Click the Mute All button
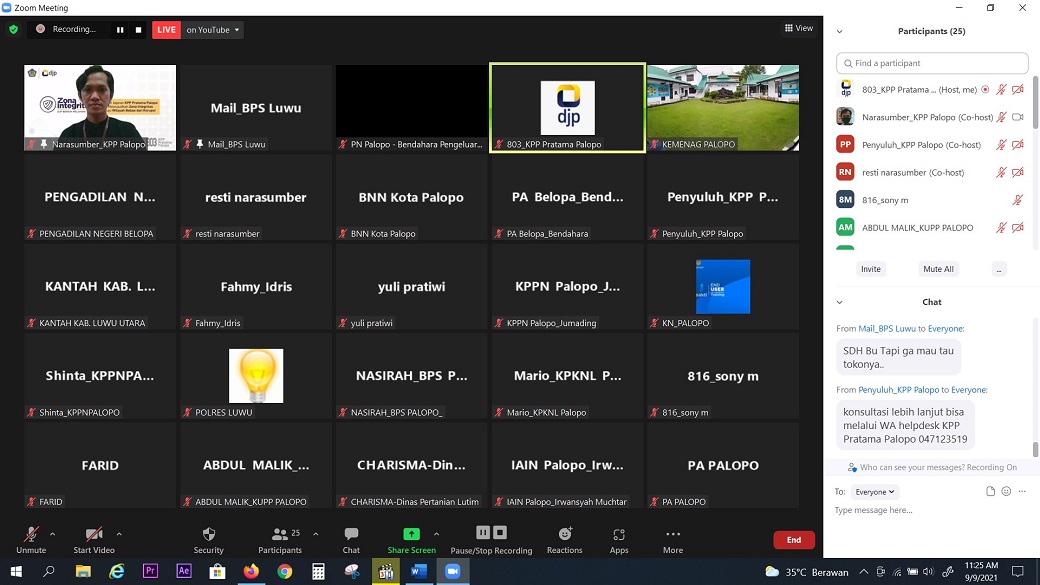Viewport: 1040px width, 585px height. point(938,269)
